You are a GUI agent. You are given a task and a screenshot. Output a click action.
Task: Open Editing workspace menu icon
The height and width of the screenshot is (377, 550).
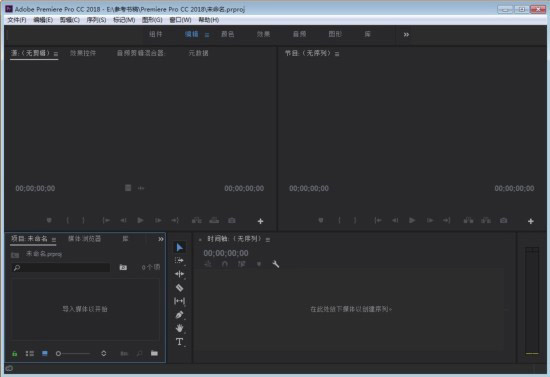[x=207, y=35]
